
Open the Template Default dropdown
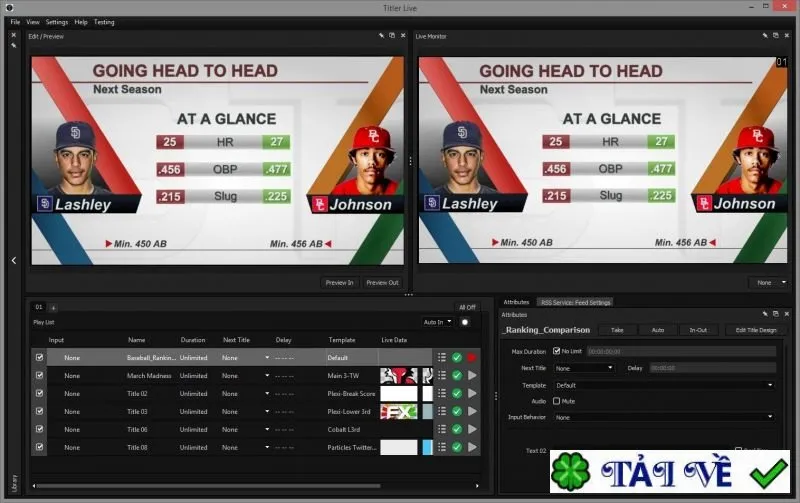pyautogui.click(x=665, y=385)
